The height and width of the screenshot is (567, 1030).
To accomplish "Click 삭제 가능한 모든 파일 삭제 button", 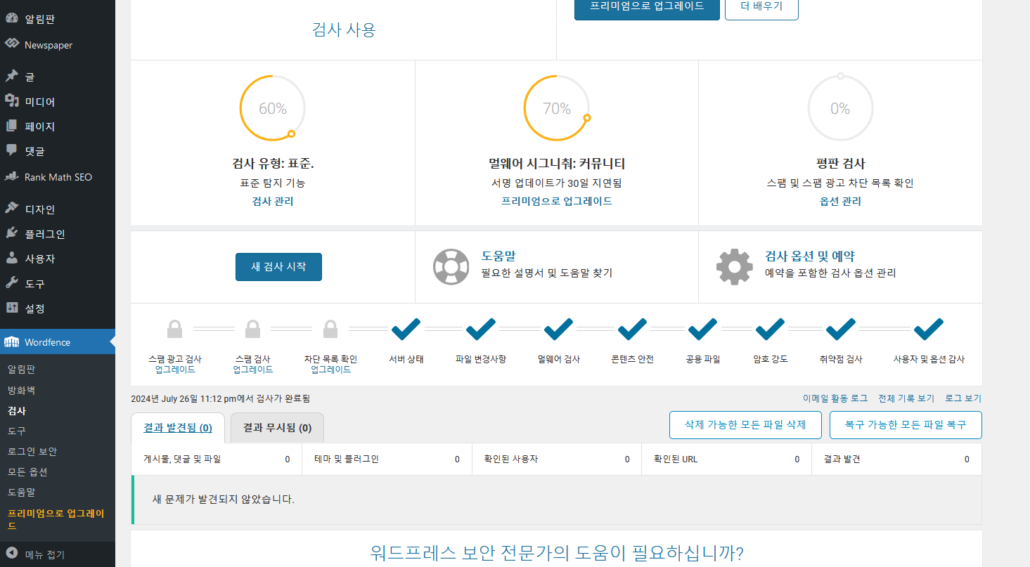I will click(x=746, y=425).
